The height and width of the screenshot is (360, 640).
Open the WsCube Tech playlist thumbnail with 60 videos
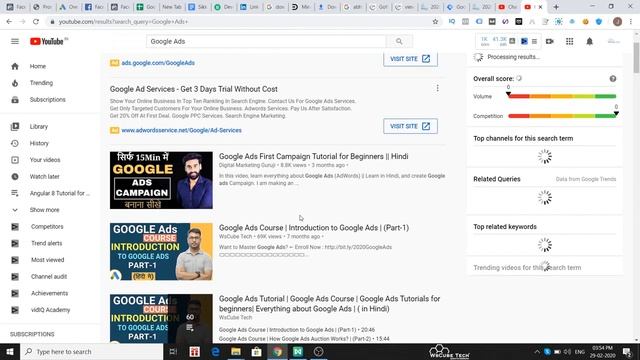click(161, 318)
